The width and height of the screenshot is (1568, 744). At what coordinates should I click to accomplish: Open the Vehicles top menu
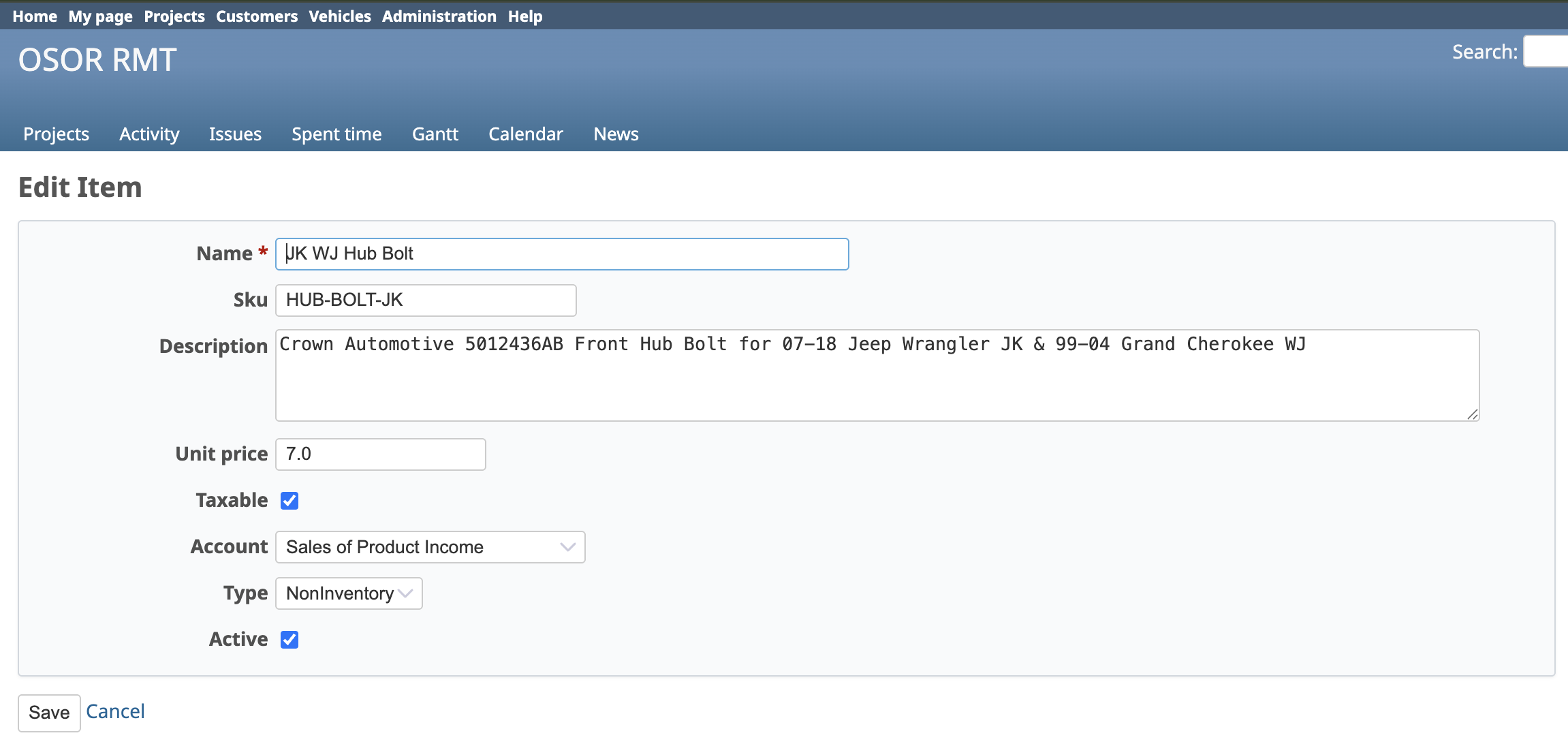point(340,16)
